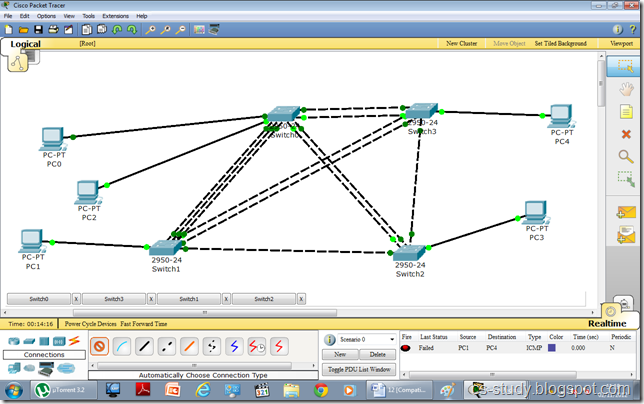Select the Hubs device category
This screenshot has width=644, height=404.
[x=44, y=341]
